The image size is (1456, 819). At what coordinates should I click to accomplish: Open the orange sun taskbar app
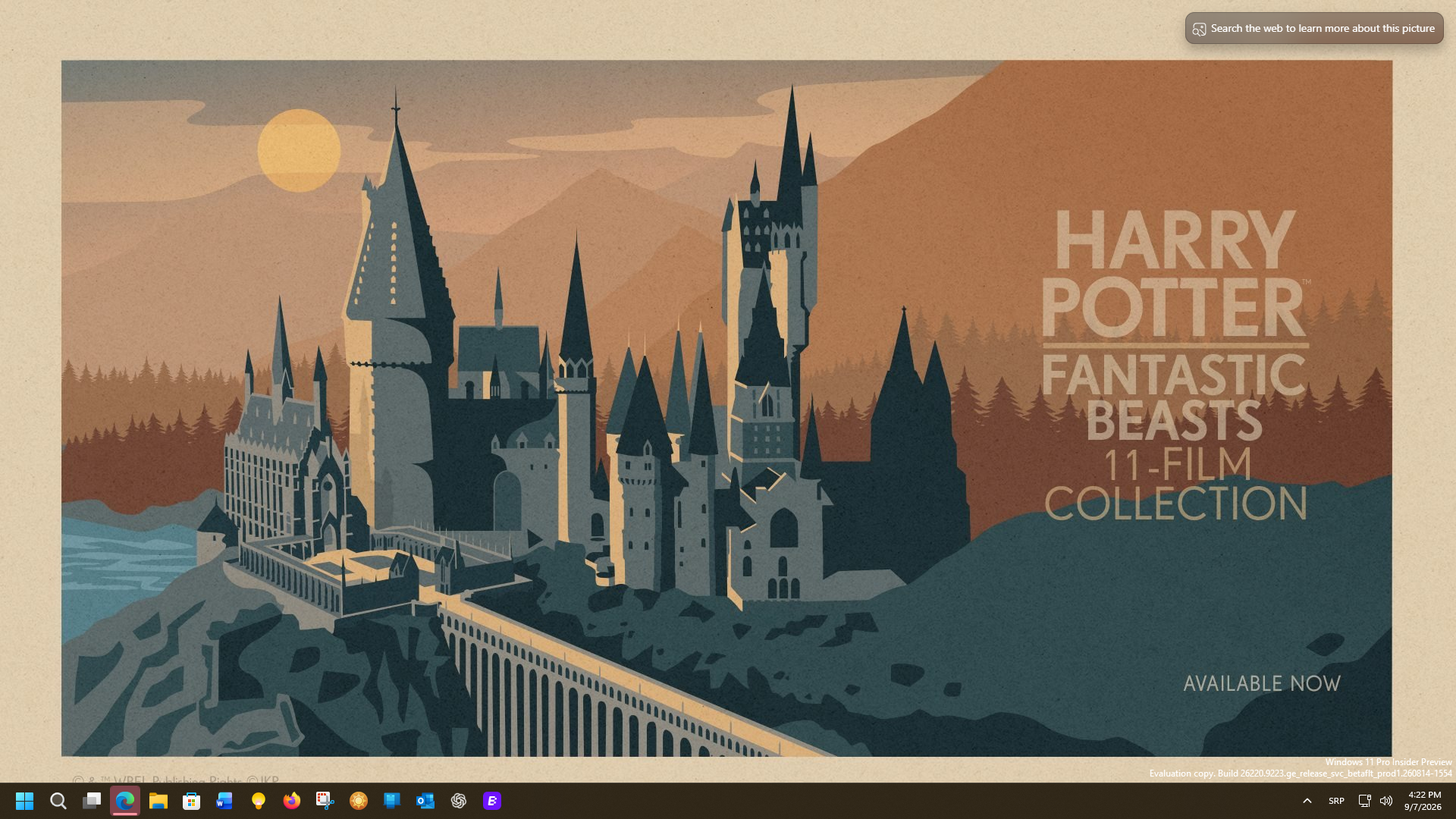click(359, 801)
